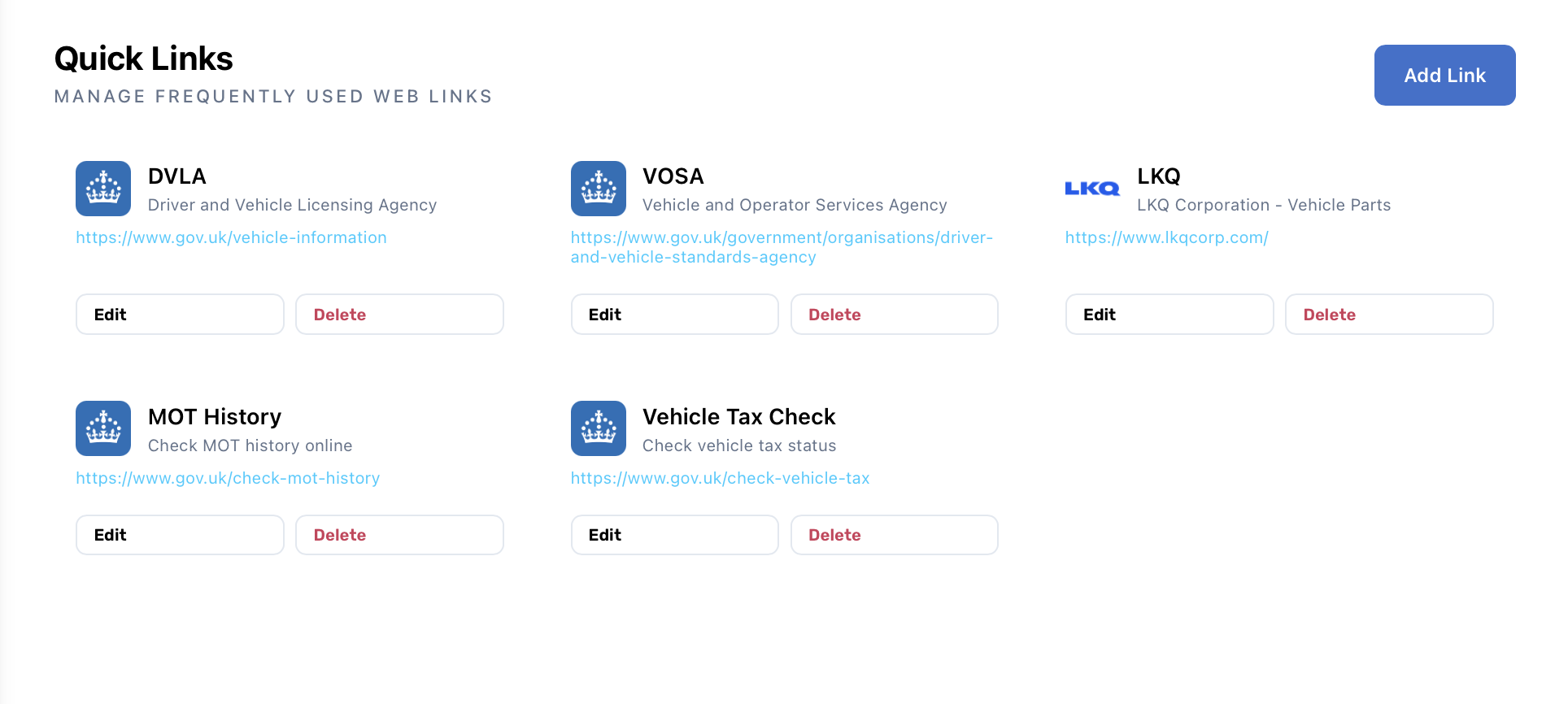The image size is (1568, 704).
Task: Click the DVLA crown icon
Action: [102, 188]
